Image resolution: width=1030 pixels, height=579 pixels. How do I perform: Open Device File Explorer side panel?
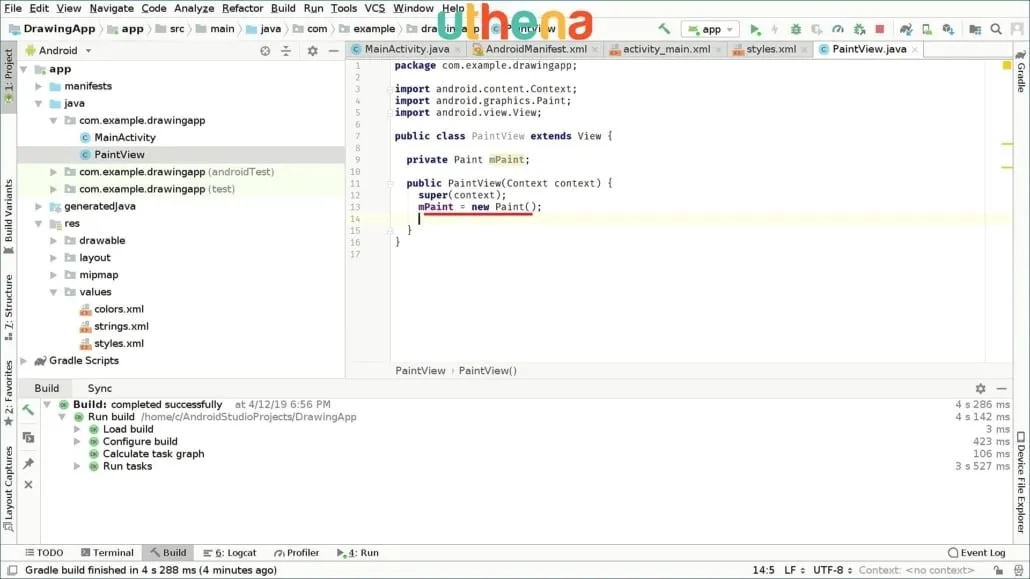coord(1021,482)
